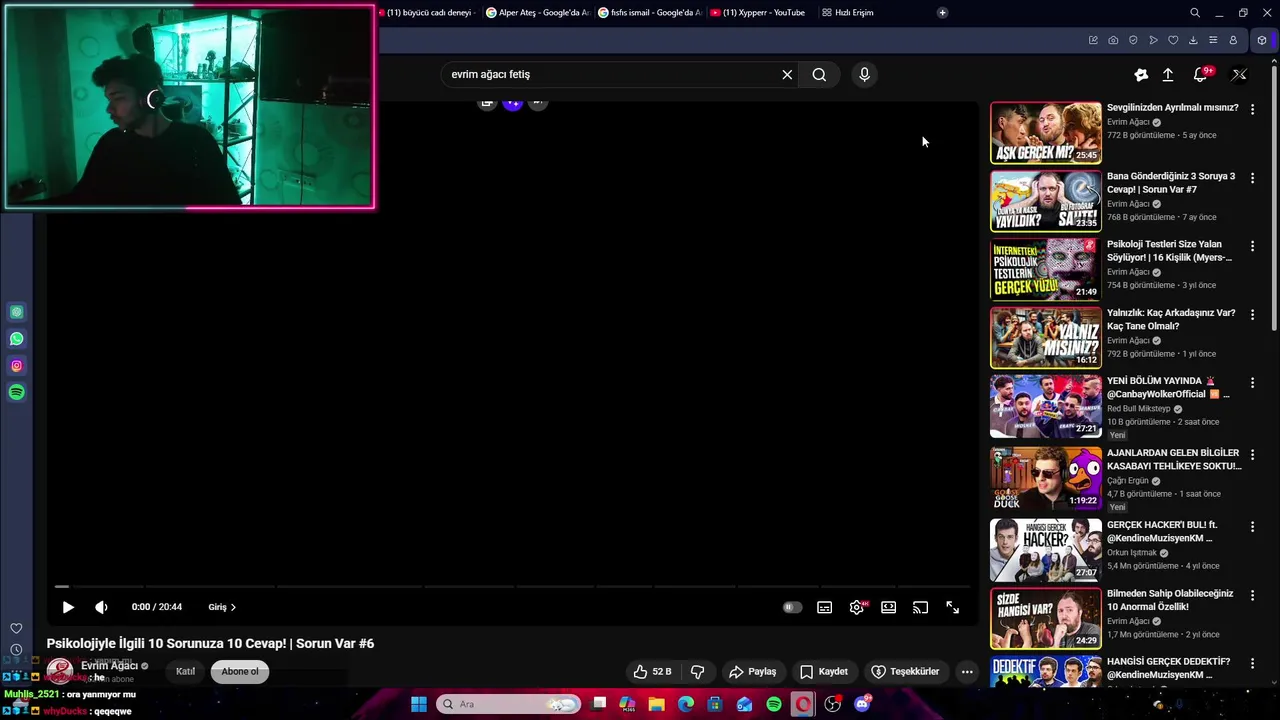Click the Teşekkürler button

coord(905,672)
